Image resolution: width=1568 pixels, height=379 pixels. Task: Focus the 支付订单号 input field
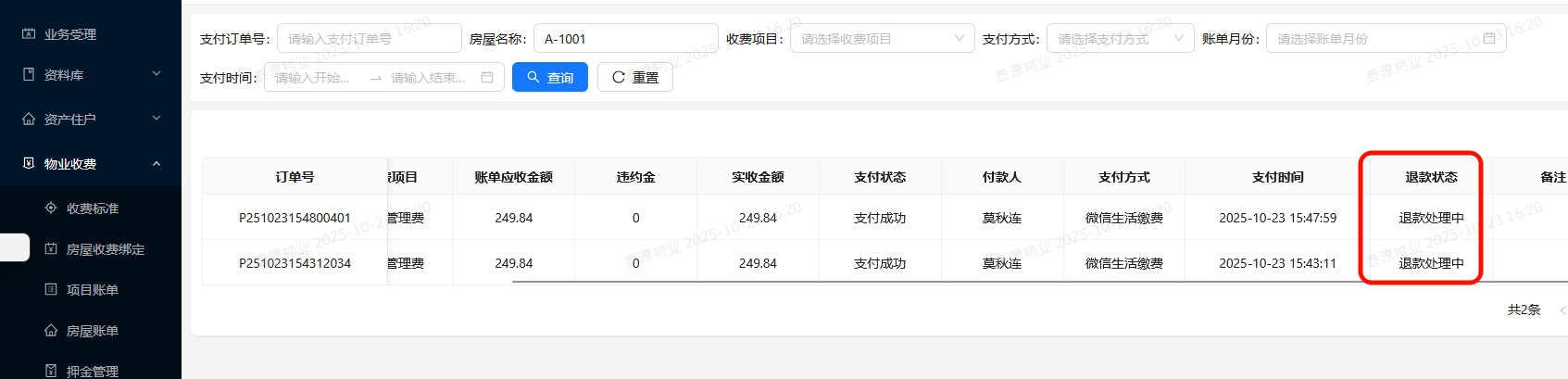[x=369, y=38]
